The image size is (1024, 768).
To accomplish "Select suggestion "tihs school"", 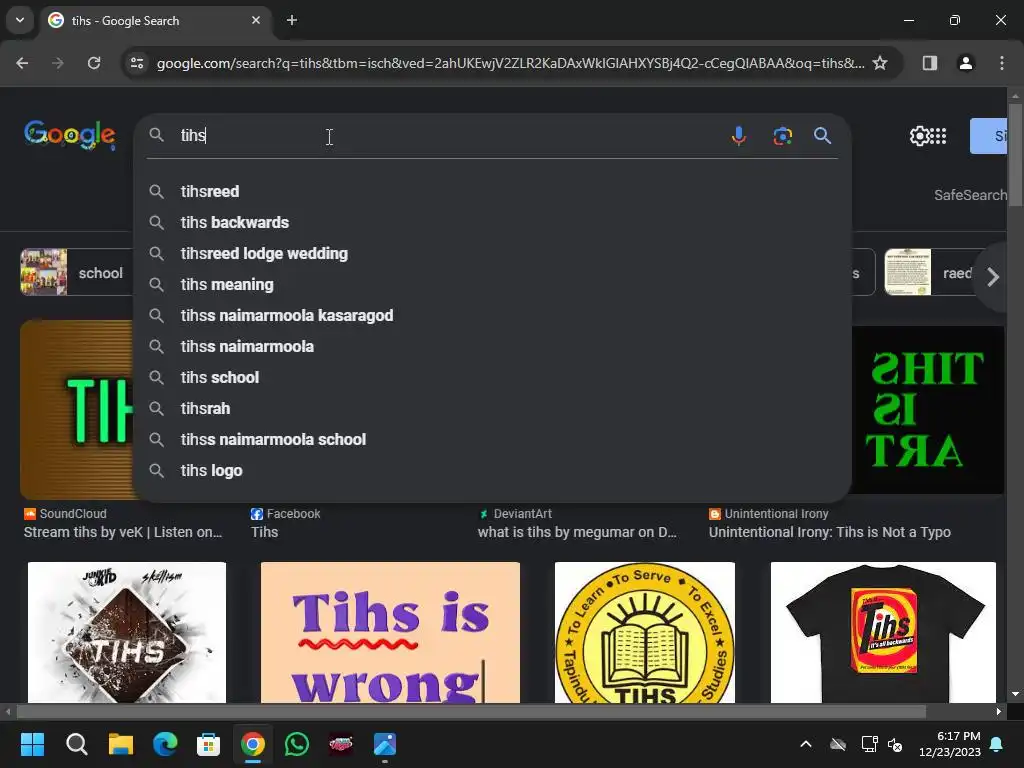I will click(x=492, y=377).
